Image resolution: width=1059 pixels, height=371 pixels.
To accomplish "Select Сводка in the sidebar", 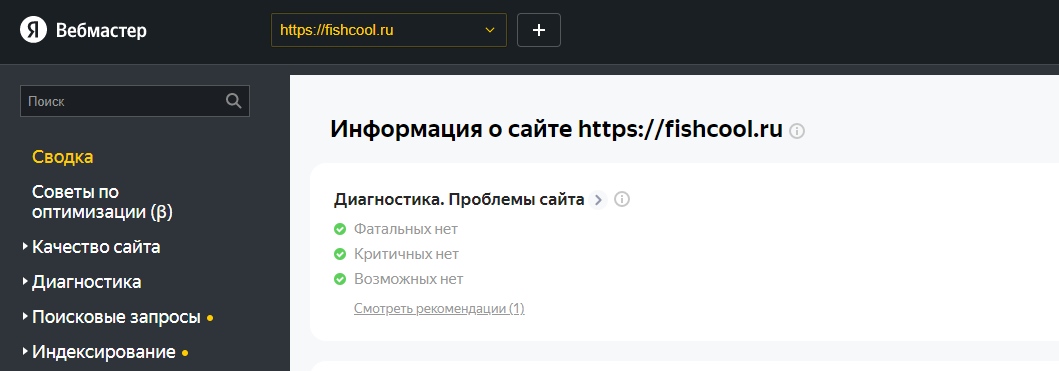I will tap(63, 157).
